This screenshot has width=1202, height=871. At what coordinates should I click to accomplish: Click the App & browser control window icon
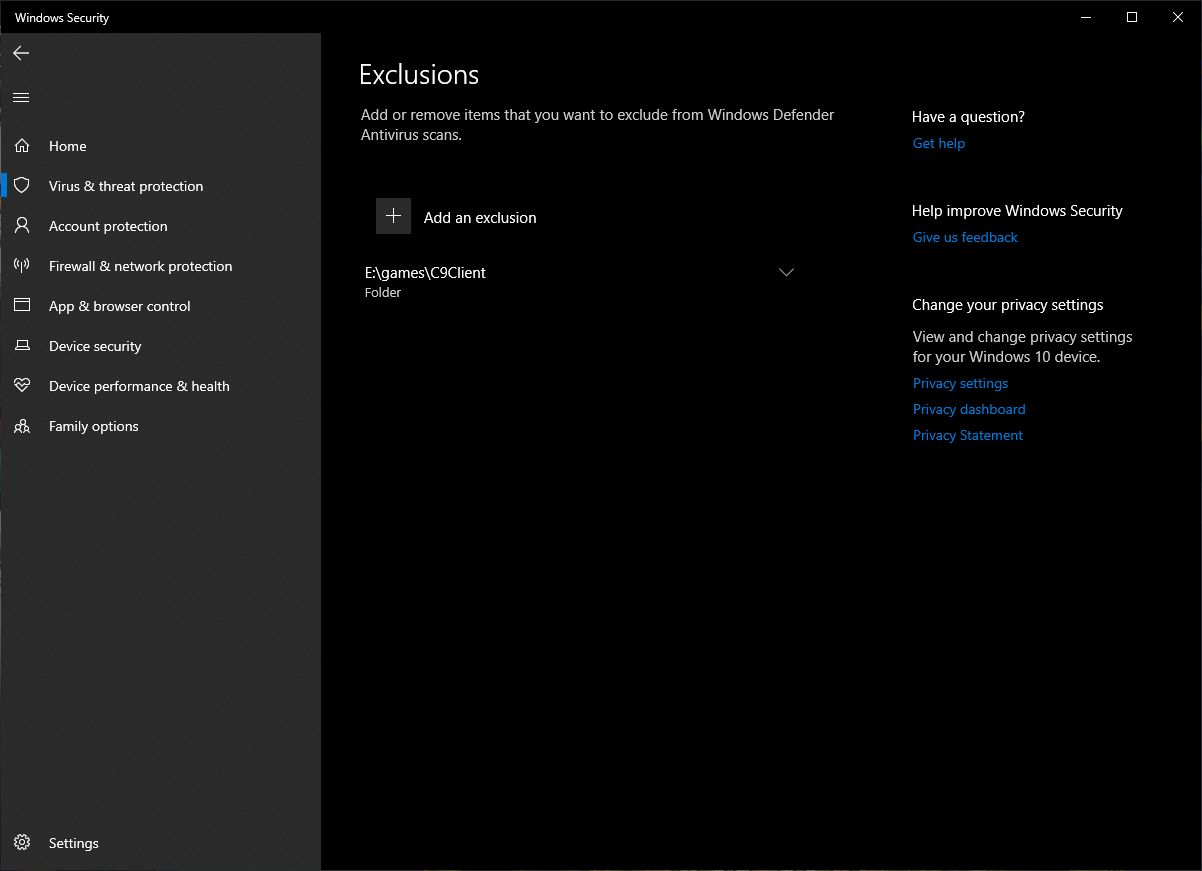[x=22, y=306]
